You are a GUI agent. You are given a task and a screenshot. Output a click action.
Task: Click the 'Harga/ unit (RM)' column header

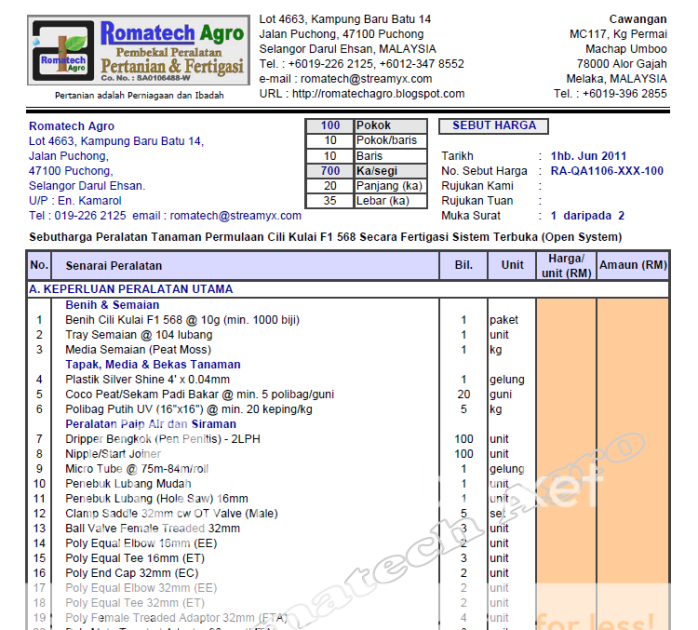[566, 266]
